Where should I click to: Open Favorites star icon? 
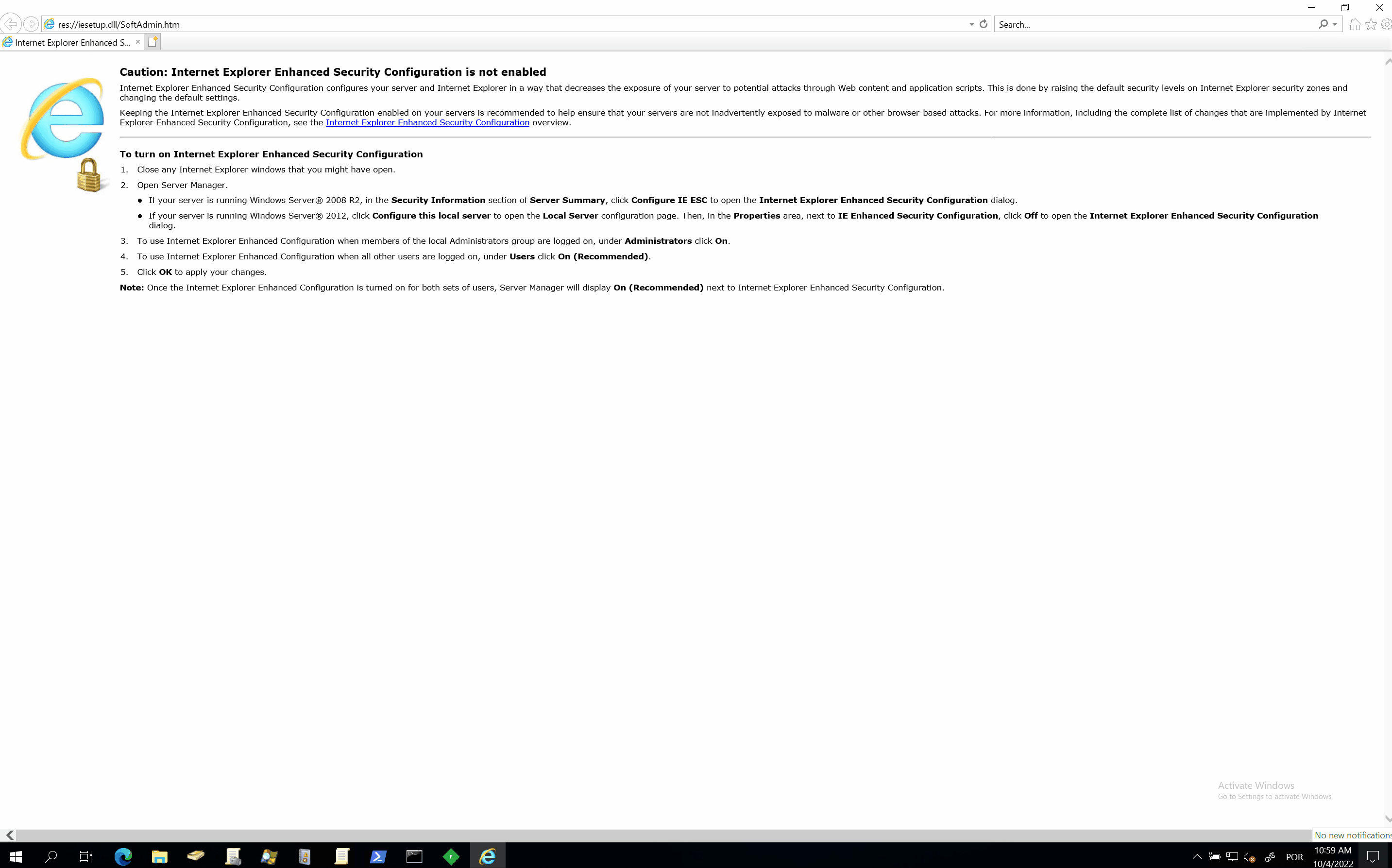click(1371, 24)
